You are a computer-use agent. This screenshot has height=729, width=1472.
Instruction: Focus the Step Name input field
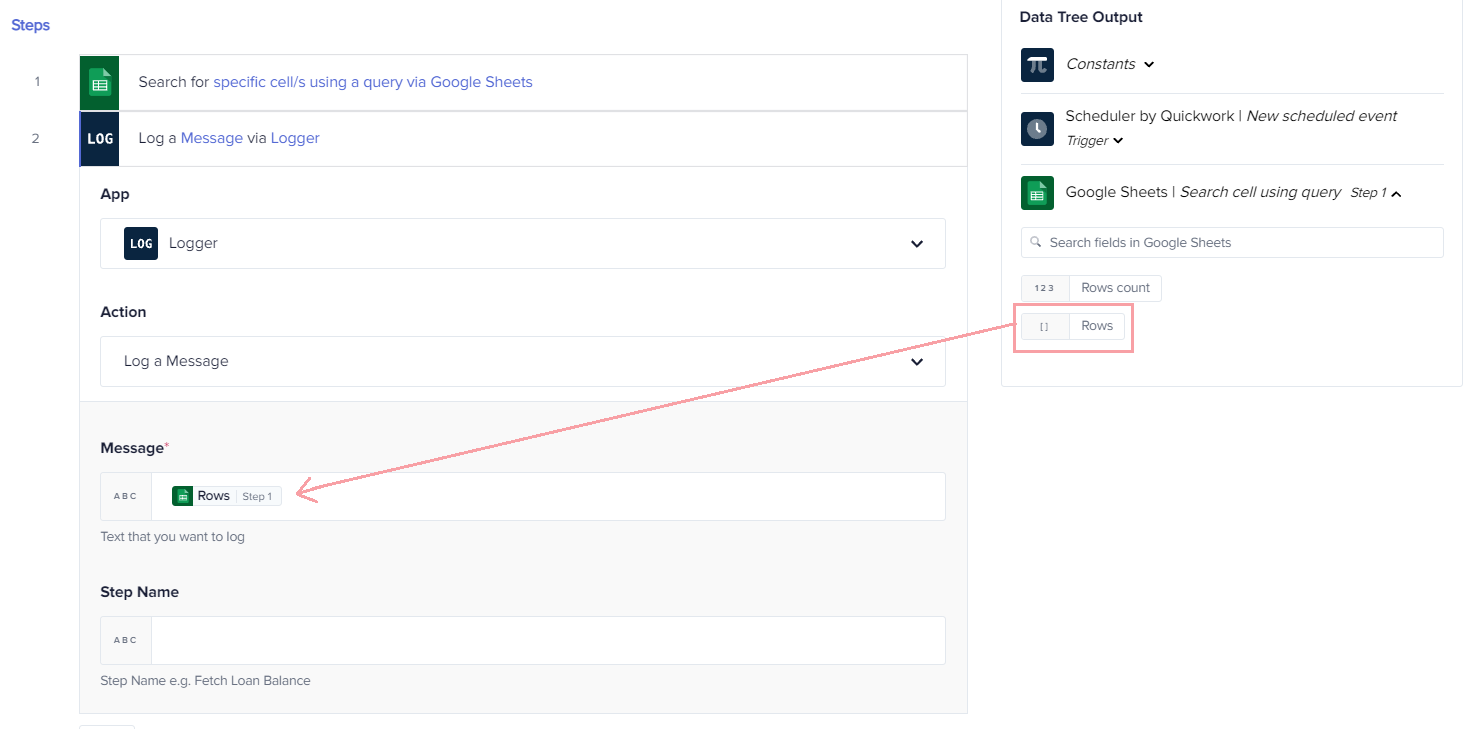548,640
